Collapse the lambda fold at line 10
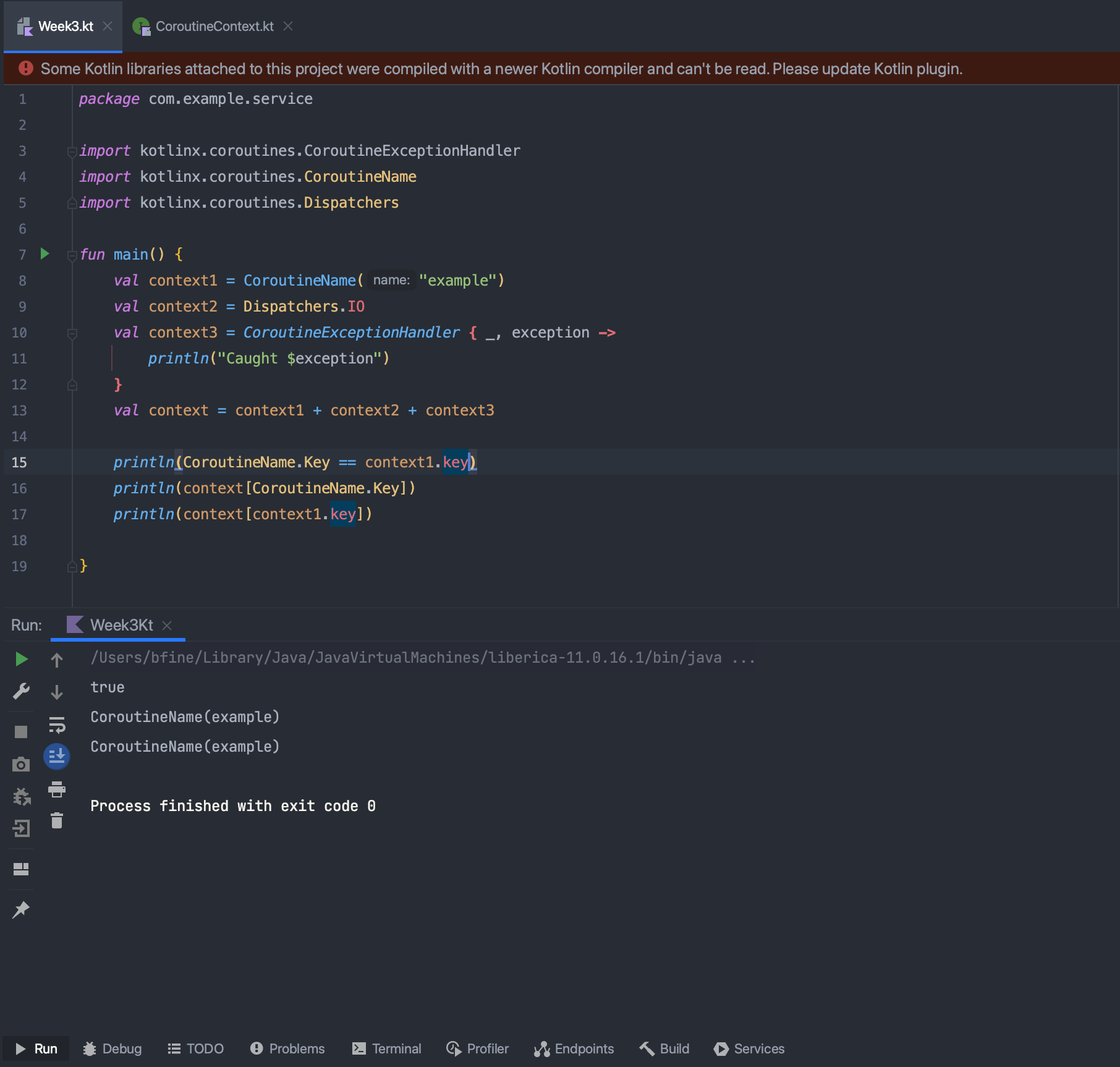Screen dimensions: 1120x1067 click(x=72, y=333)
